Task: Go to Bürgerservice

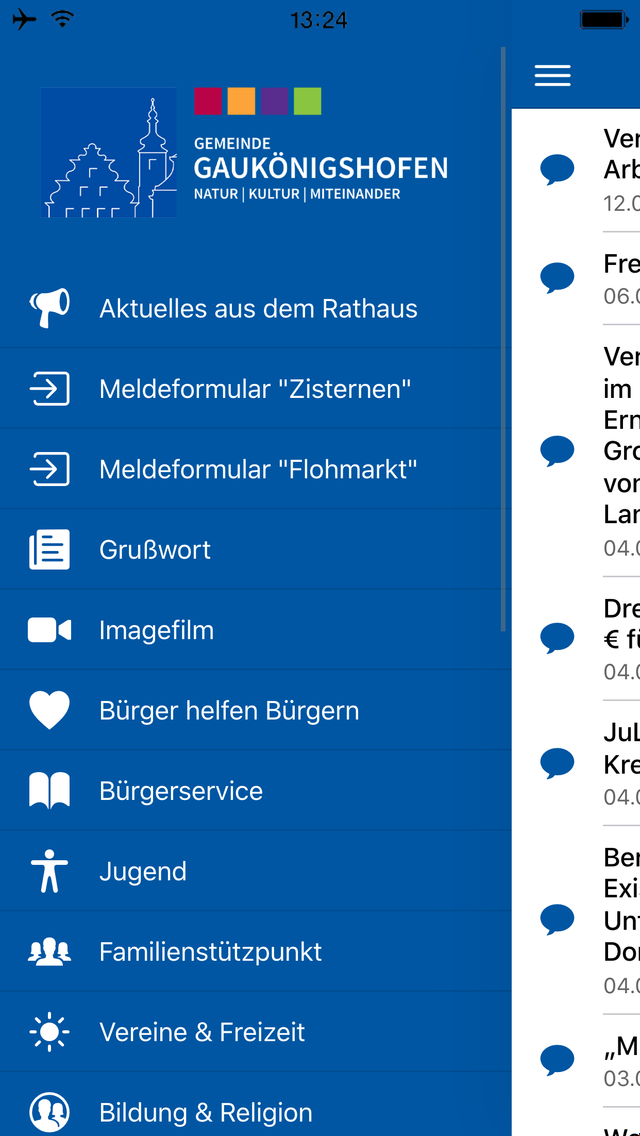Action: point(255,790)
